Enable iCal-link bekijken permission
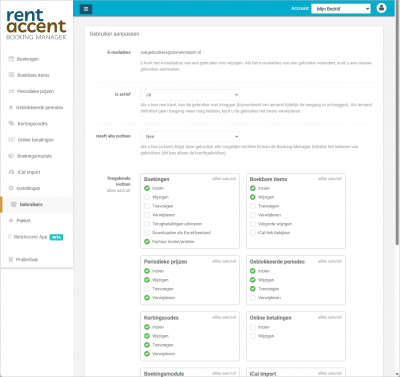 (253, 233)
